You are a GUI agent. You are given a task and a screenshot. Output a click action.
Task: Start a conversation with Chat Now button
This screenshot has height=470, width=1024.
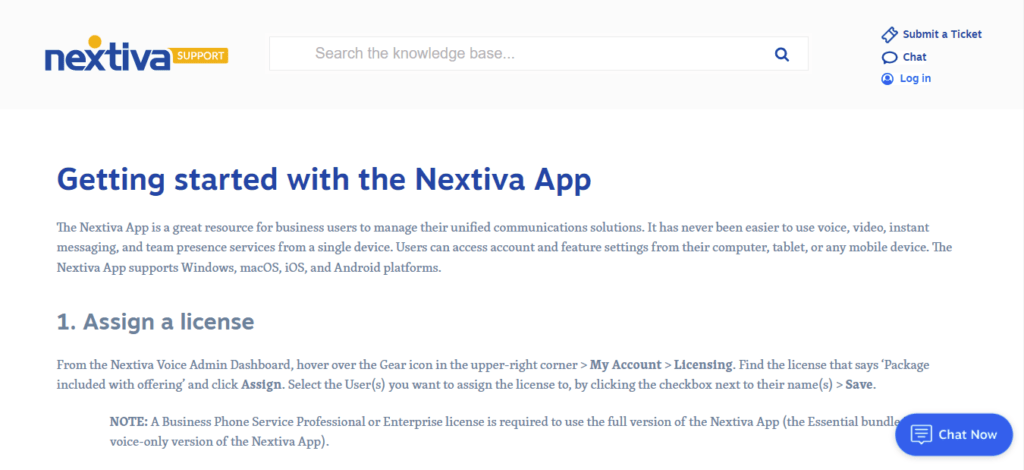click(x=953, y=434)
